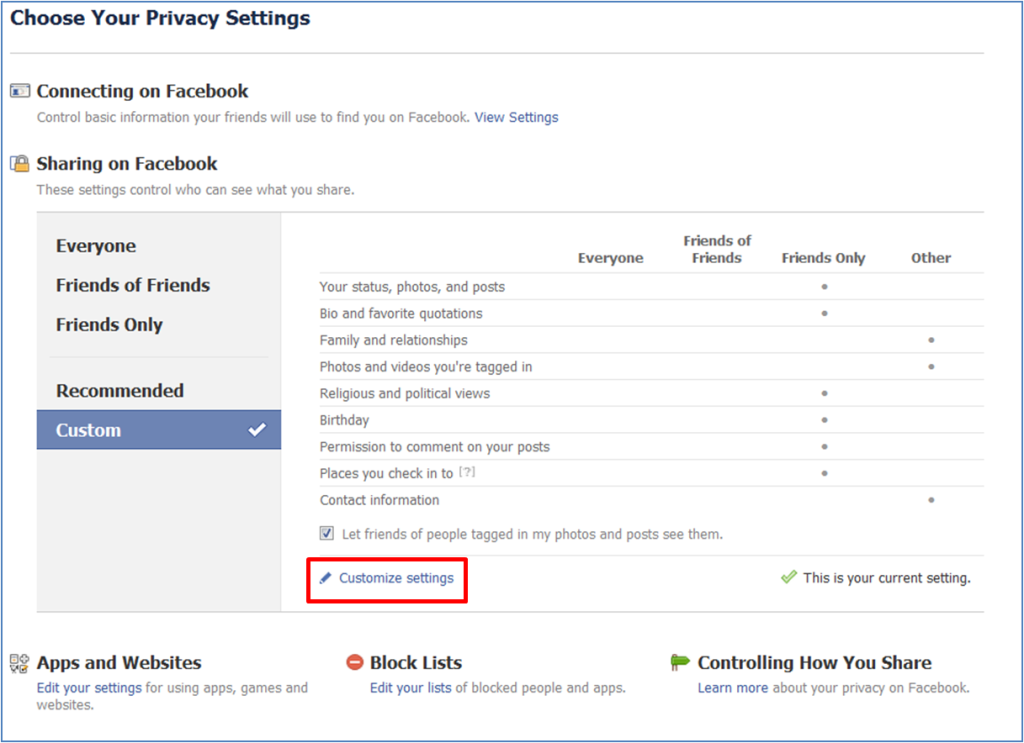Click 'Photos and videos you're tagged in'
The image size is (1024, 743).
[426, 368]
